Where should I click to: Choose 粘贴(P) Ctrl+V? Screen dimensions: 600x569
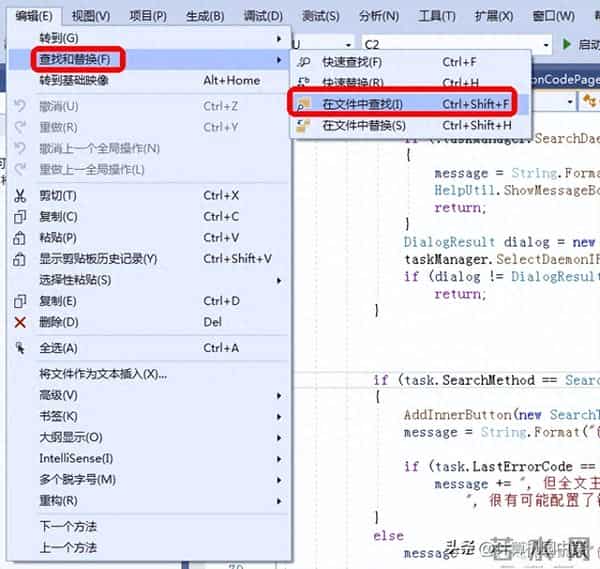pyautogui.click(x=149, y=238)
